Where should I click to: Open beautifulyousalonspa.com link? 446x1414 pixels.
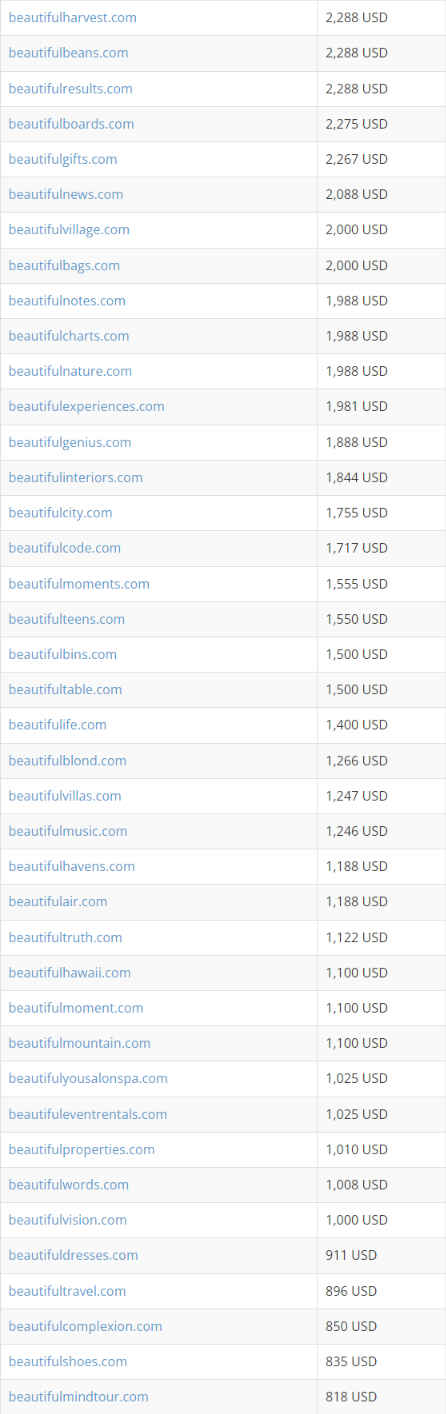coord(88,1078)
